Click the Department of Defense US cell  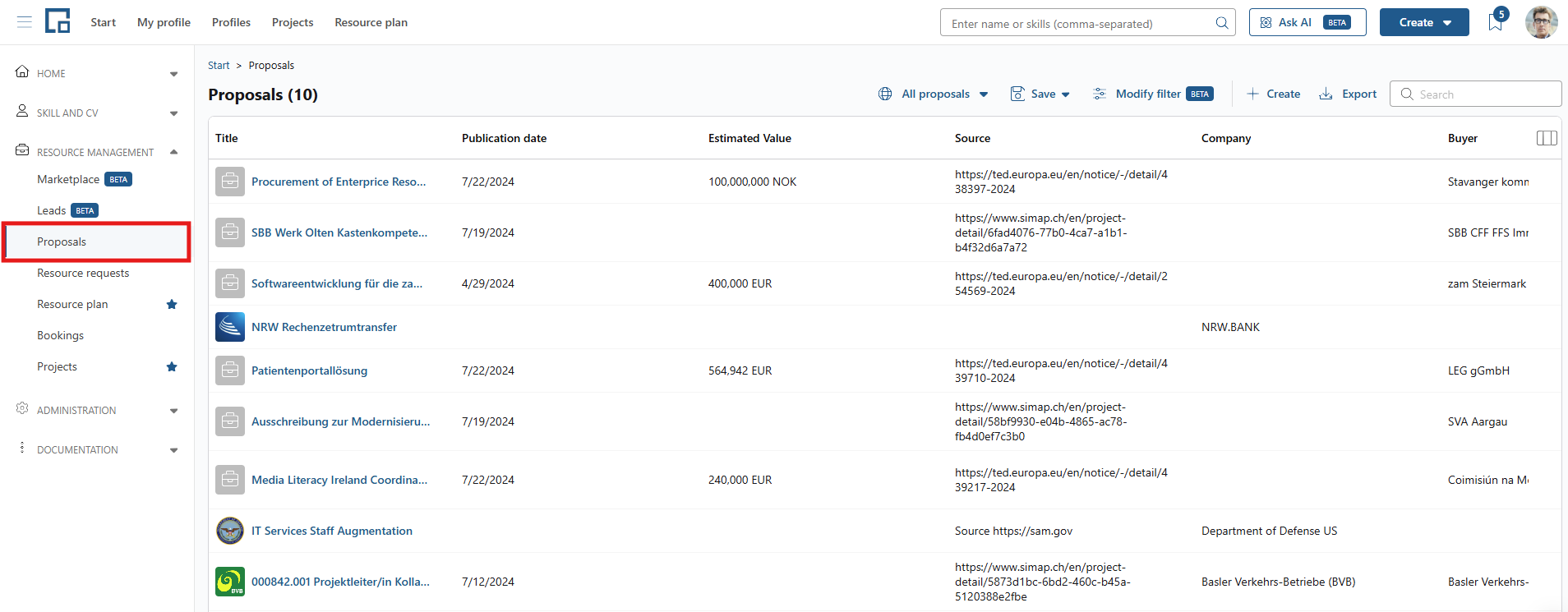(x=1269, y=531)
